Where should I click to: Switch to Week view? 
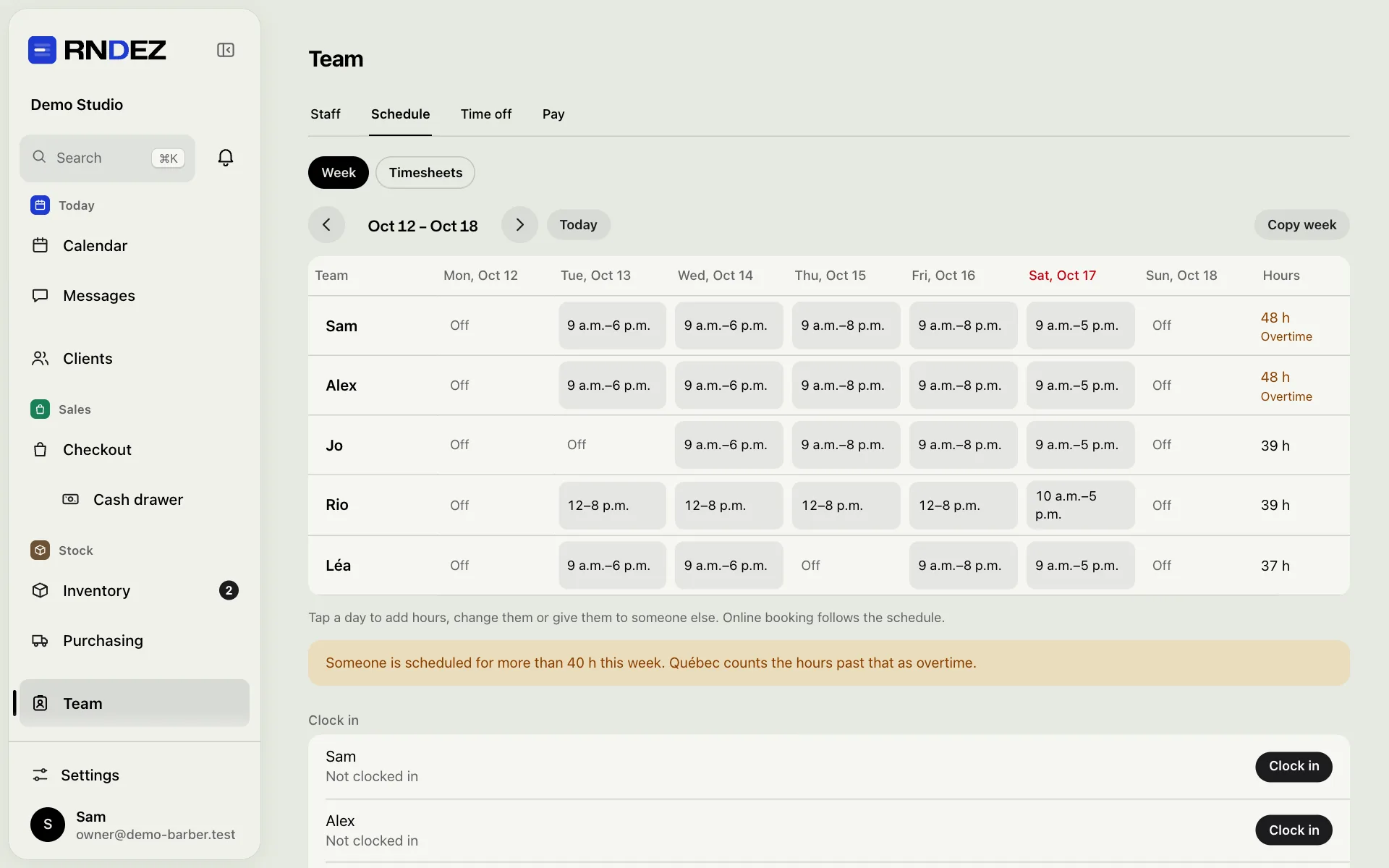point(339,173)
